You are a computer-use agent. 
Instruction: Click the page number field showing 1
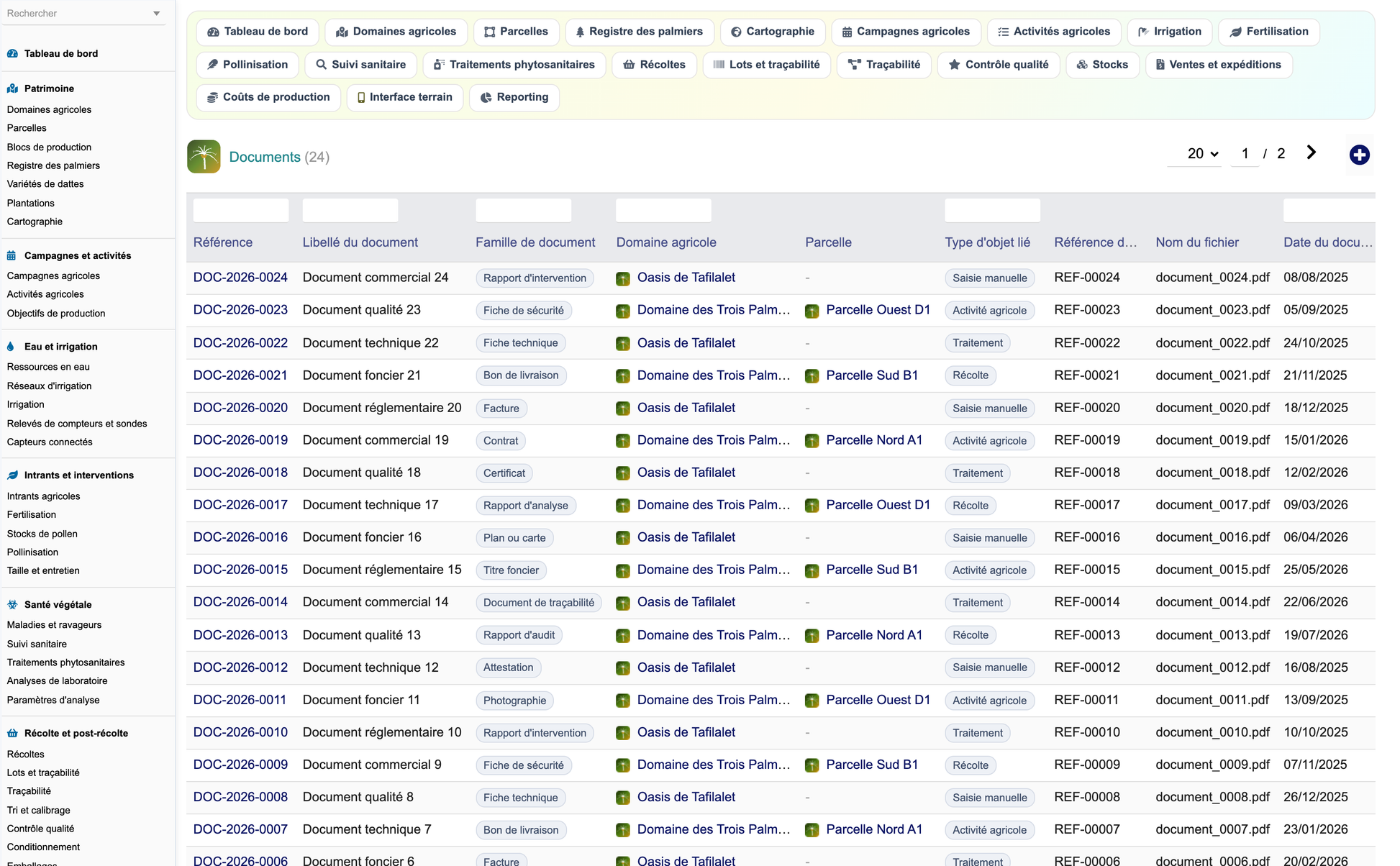[1245, 153]
